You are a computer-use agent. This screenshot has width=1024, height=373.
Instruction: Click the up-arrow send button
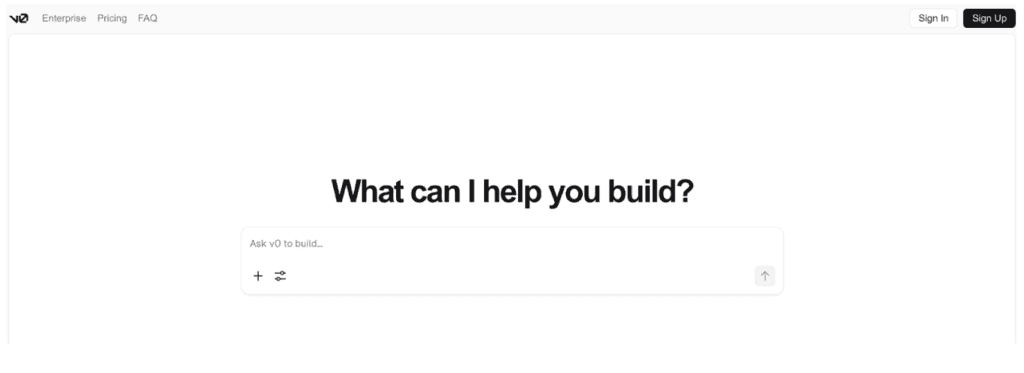[765, 276]
